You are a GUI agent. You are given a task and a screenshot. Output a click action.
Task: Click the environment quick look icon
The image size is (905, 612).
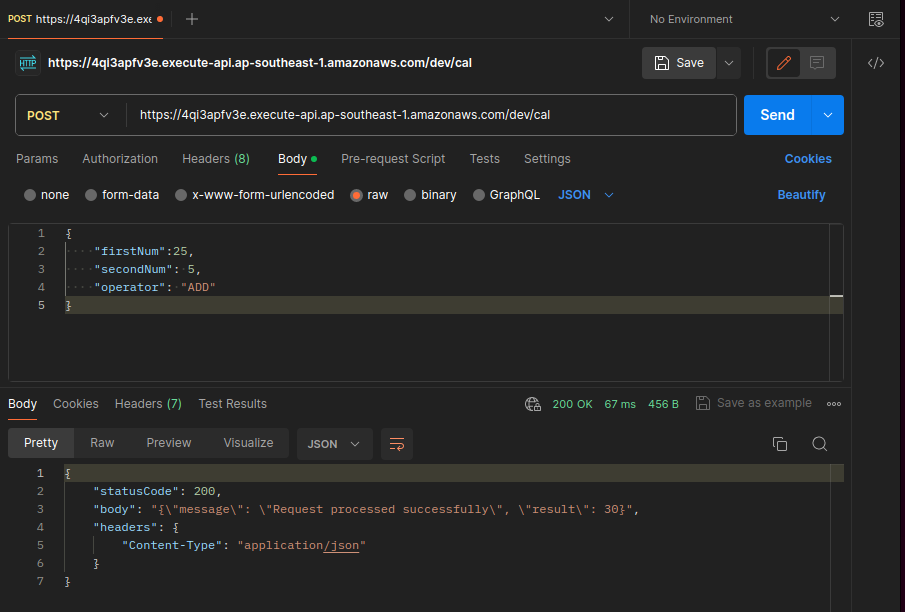pyautogui.click(x=876, y=19)
